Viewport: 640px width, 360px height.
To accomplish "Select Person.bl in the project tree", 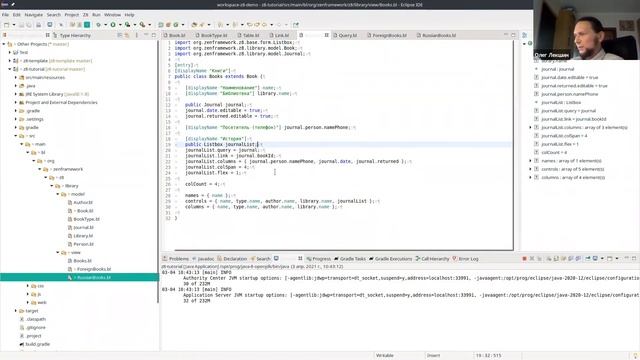I will click(80, 244).
